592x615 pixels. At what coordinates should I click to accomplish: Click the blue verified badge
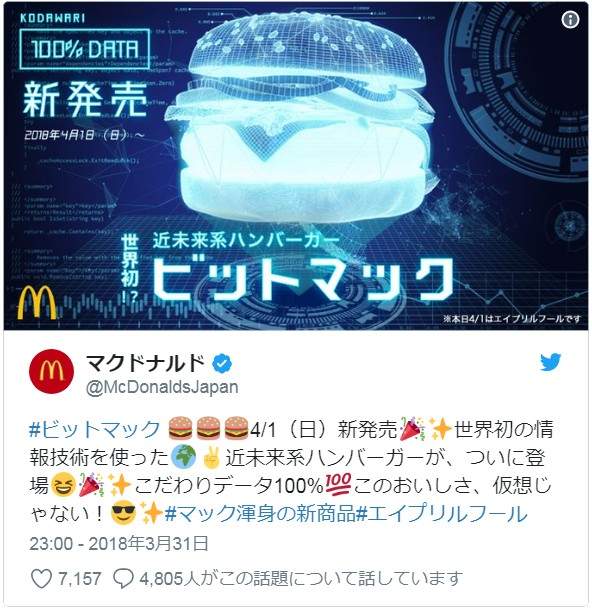click(222, 364)
